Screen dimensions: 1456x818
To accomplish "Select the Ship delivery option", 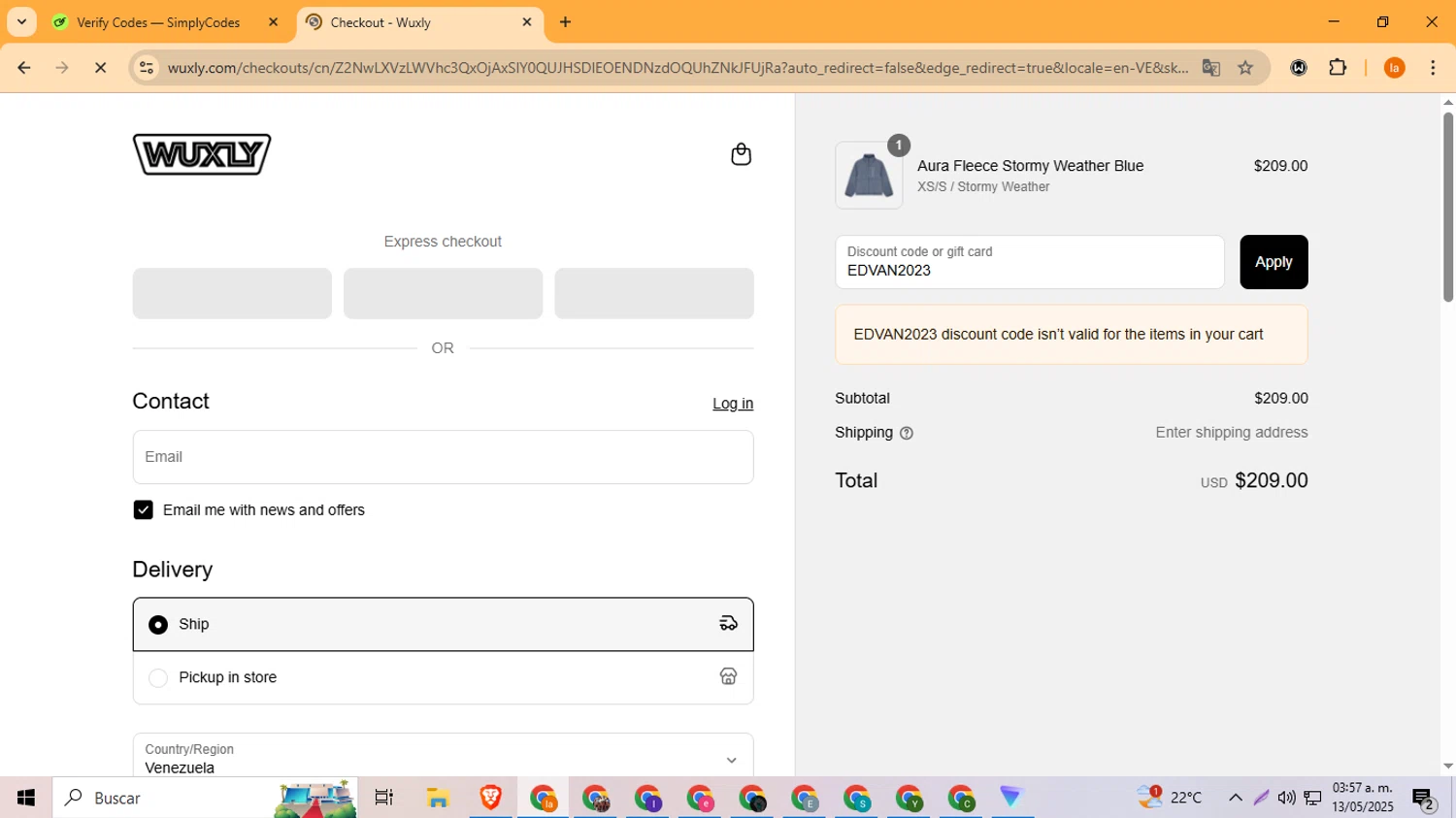I will [443, 624].
